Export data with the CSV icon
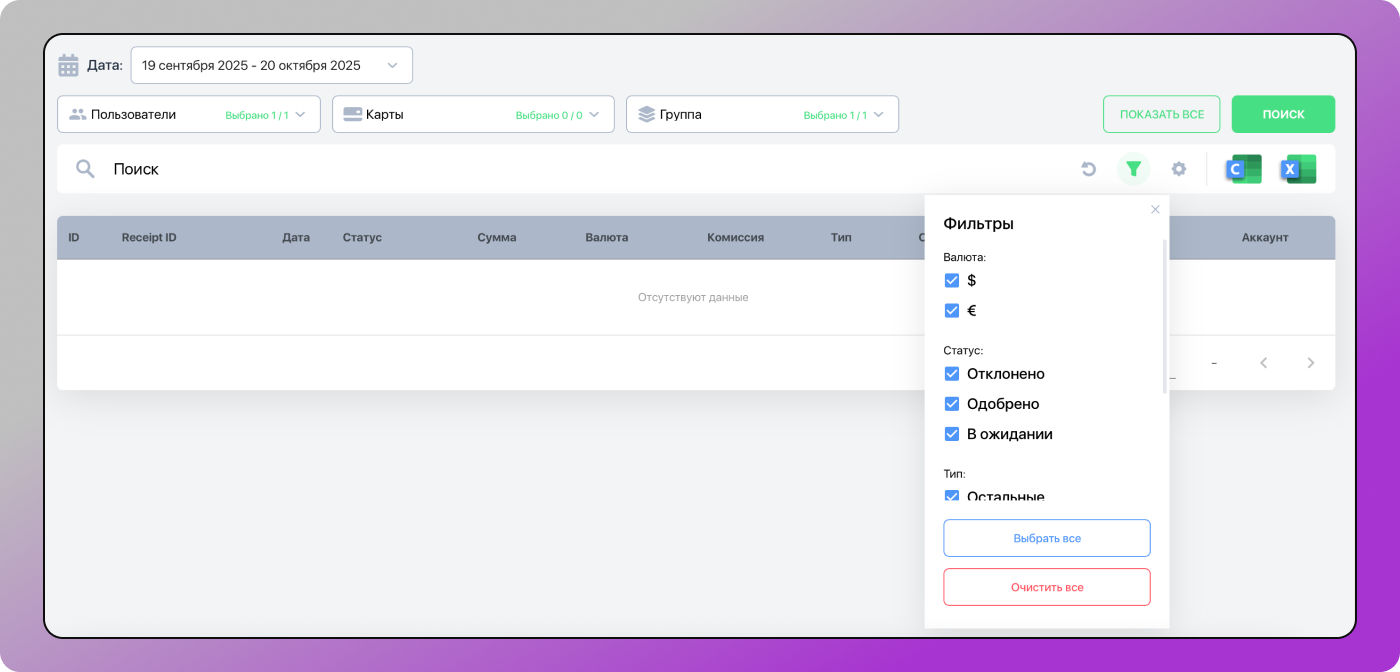This screenshot has height=672, width=1400. tap(1243, 169)
